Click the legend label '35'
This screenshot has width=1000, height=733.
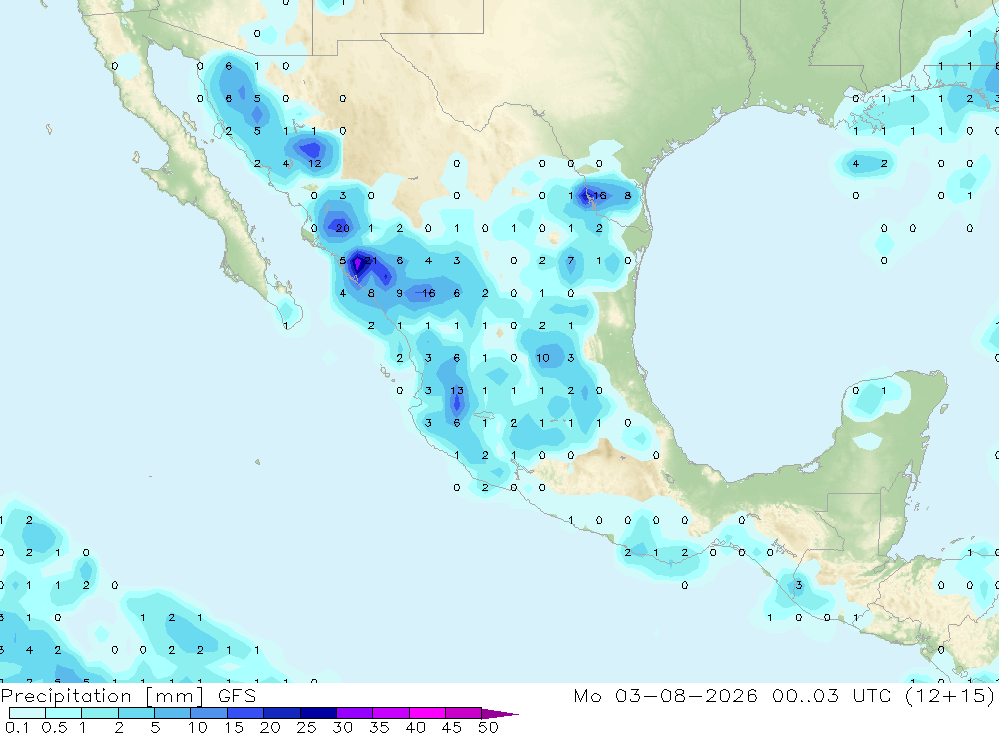tap(379, 727)
